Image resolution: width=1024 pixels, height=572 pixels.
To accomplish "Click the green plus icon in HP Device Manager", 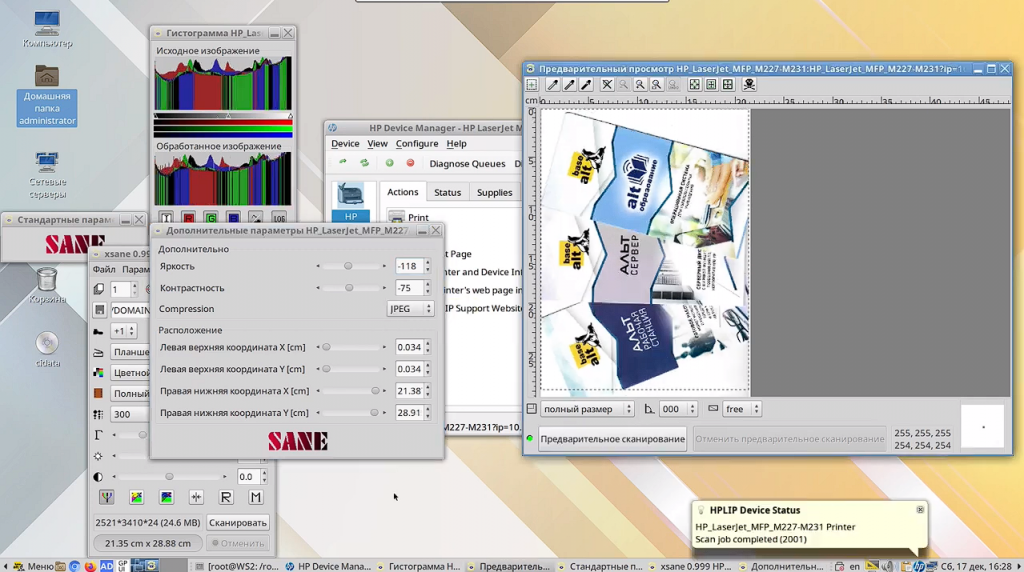I will click(389, 163).
